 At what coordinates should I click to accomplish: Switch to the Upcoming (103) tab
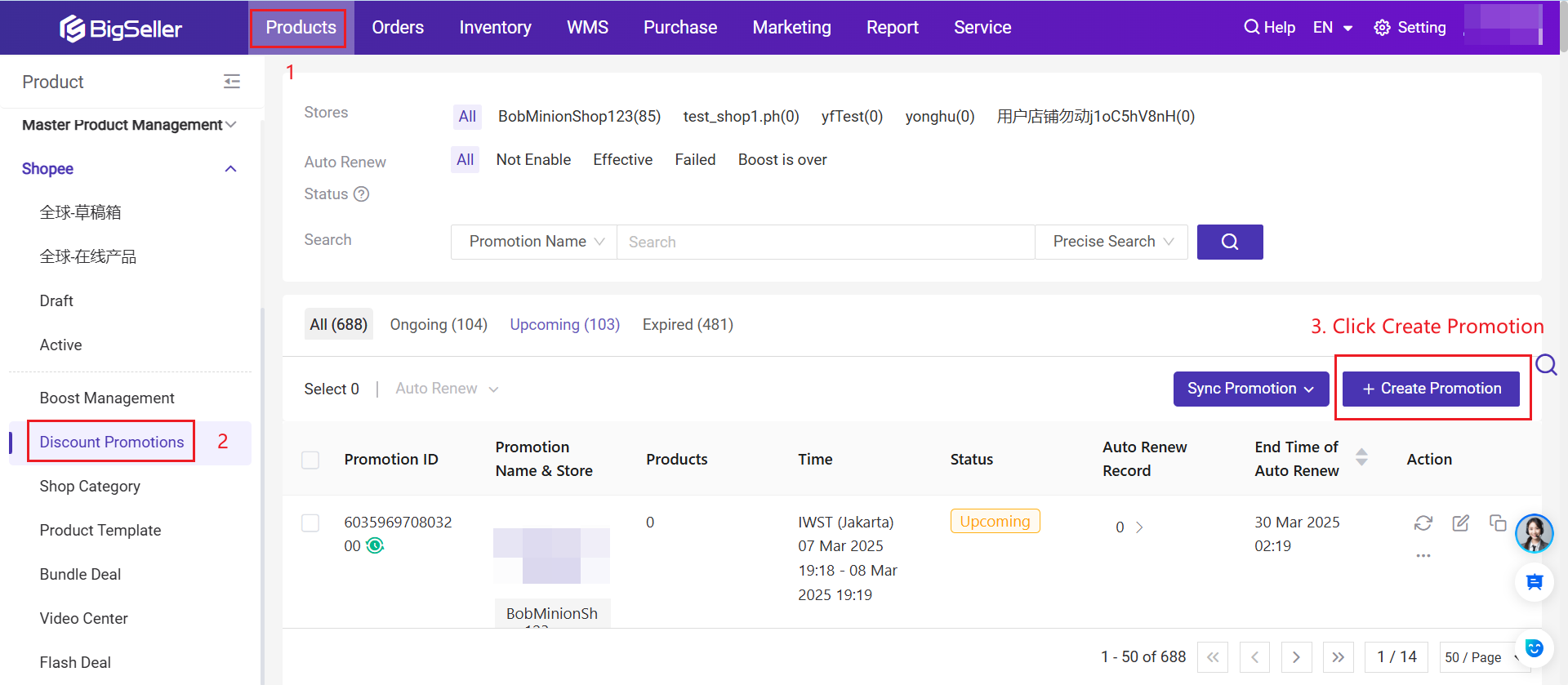[x=565, y=324]
